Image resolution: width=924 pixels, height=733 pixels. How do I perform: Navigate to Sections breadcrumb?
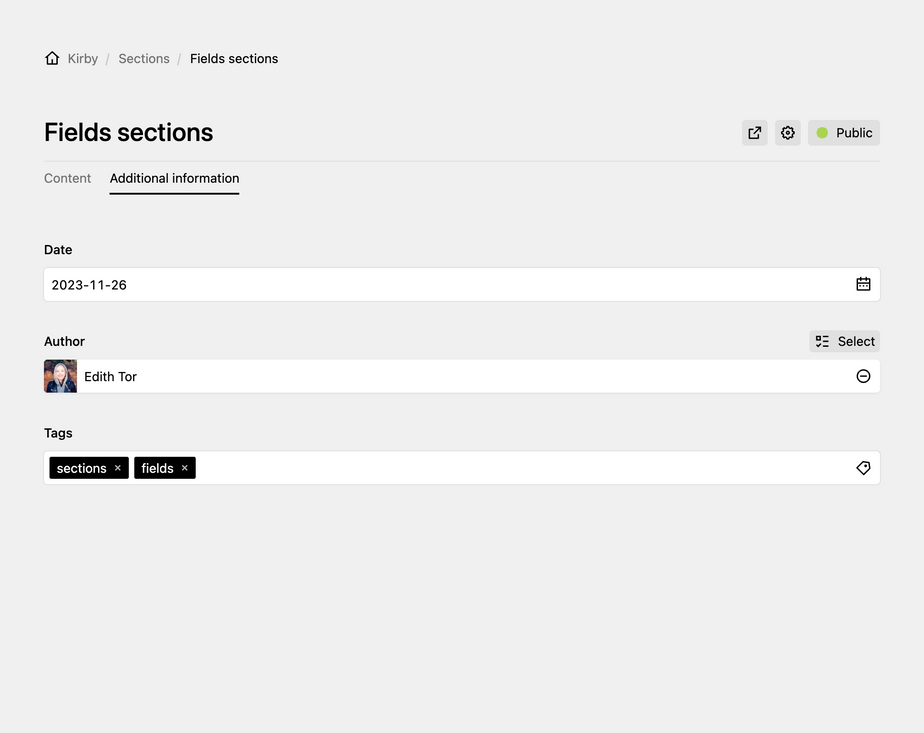pos(144,59)
